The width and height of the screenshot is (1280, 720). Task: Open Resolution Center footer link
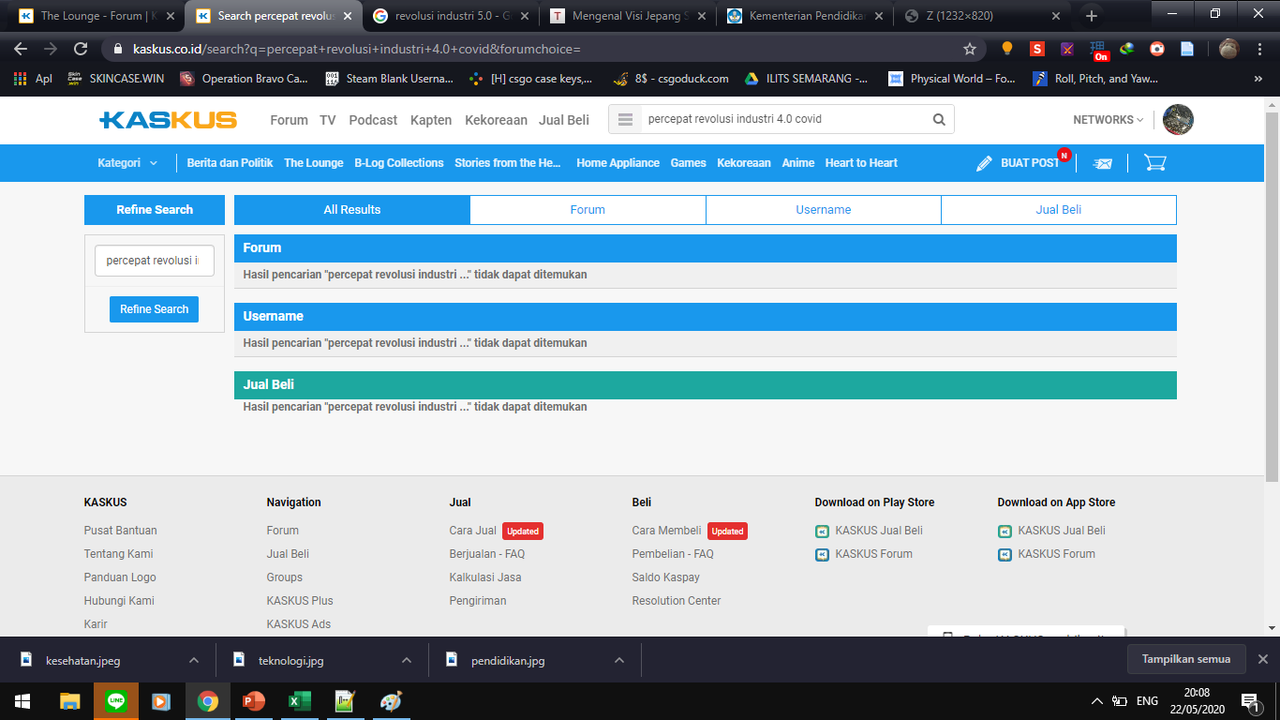pyautogui.click(x=676, y=601)
